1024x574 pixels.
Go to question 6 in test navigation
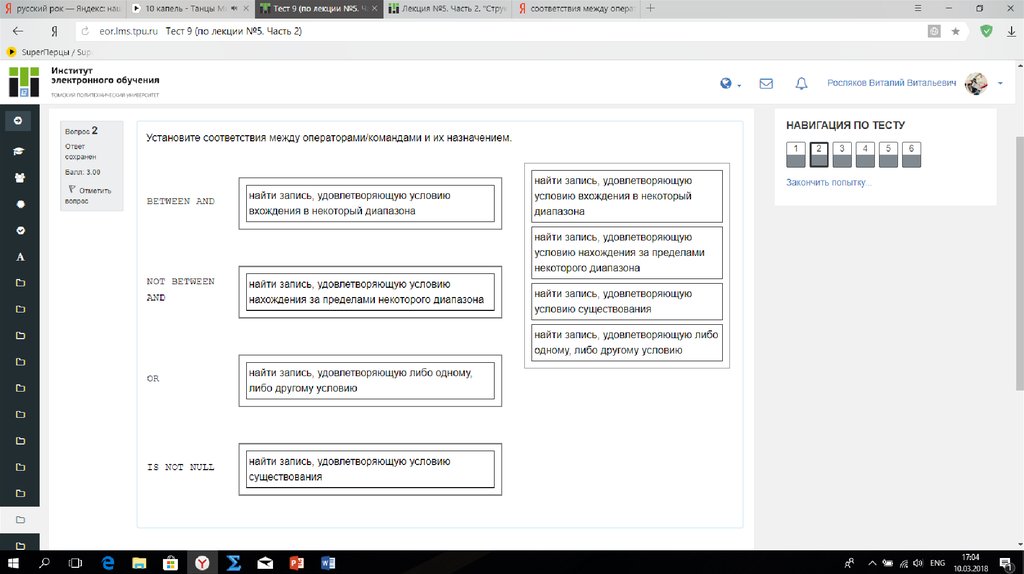tap(912, 155)
